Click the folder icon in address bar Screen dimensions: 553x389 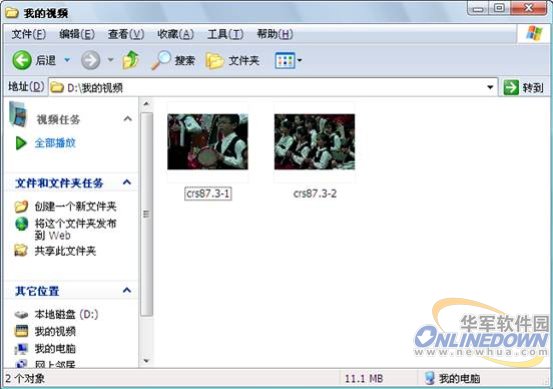point(57,87)
